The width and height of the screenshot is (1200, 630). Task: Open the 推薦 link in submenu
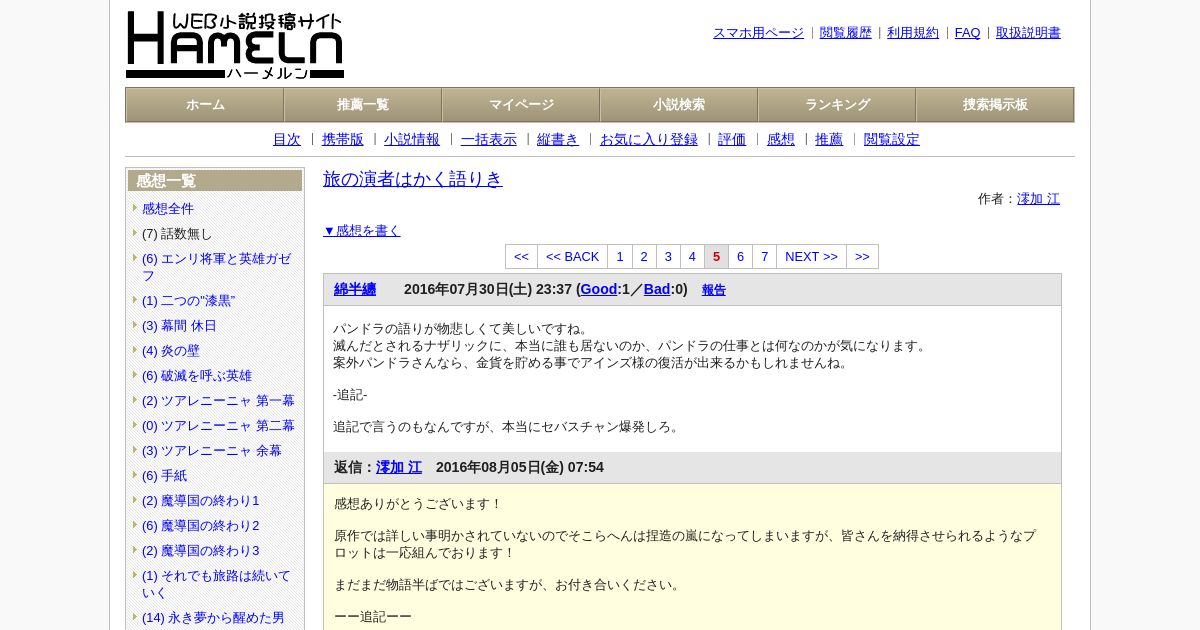coord(829,140)
